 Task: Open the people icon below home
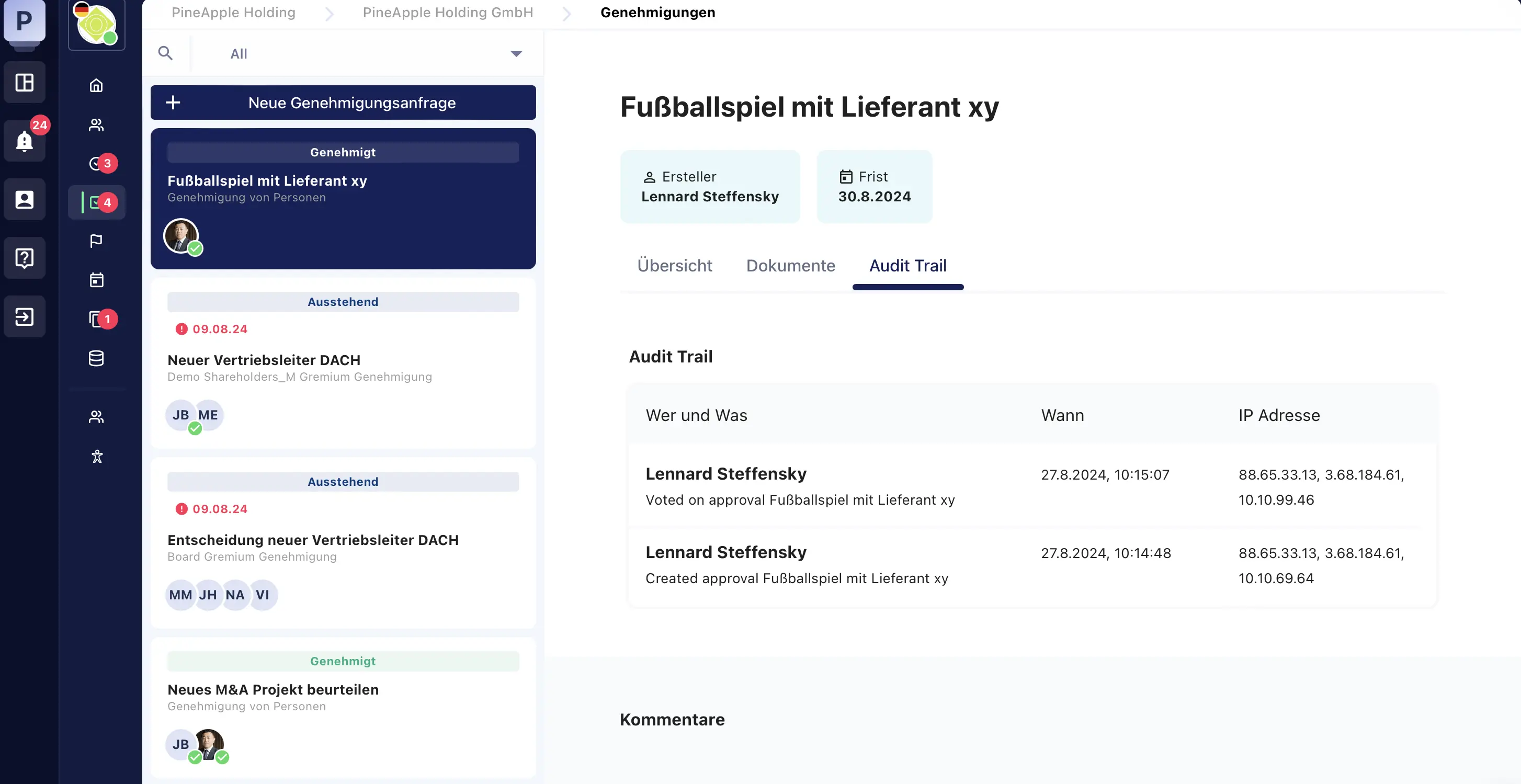[96, 124]
